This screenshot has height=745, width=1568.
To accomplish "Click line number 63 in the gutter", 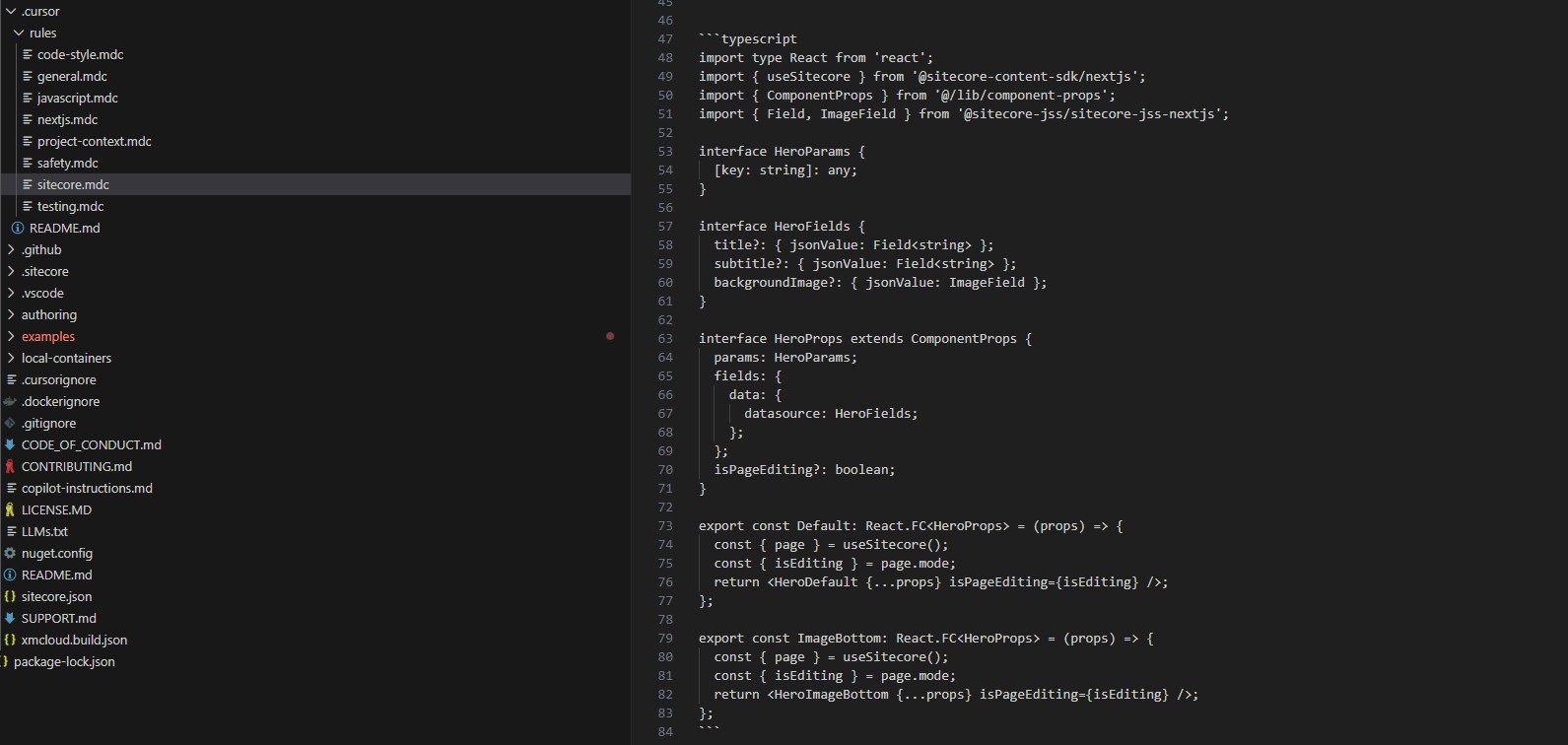I will pyautogui.click(x=665, y=338).
